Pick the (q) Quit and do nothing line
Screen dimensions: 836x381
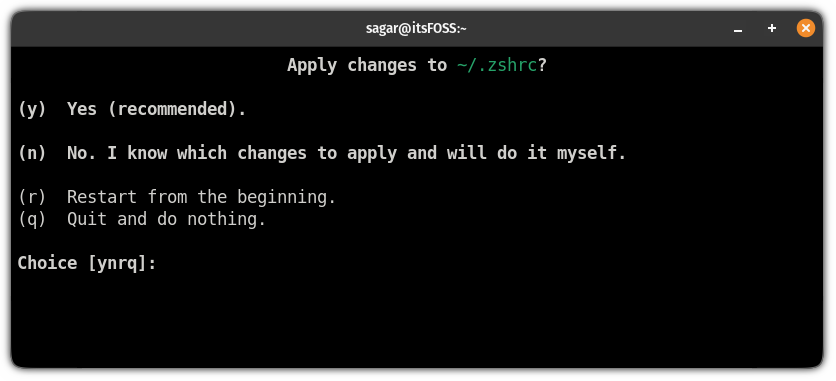point(142,219)
